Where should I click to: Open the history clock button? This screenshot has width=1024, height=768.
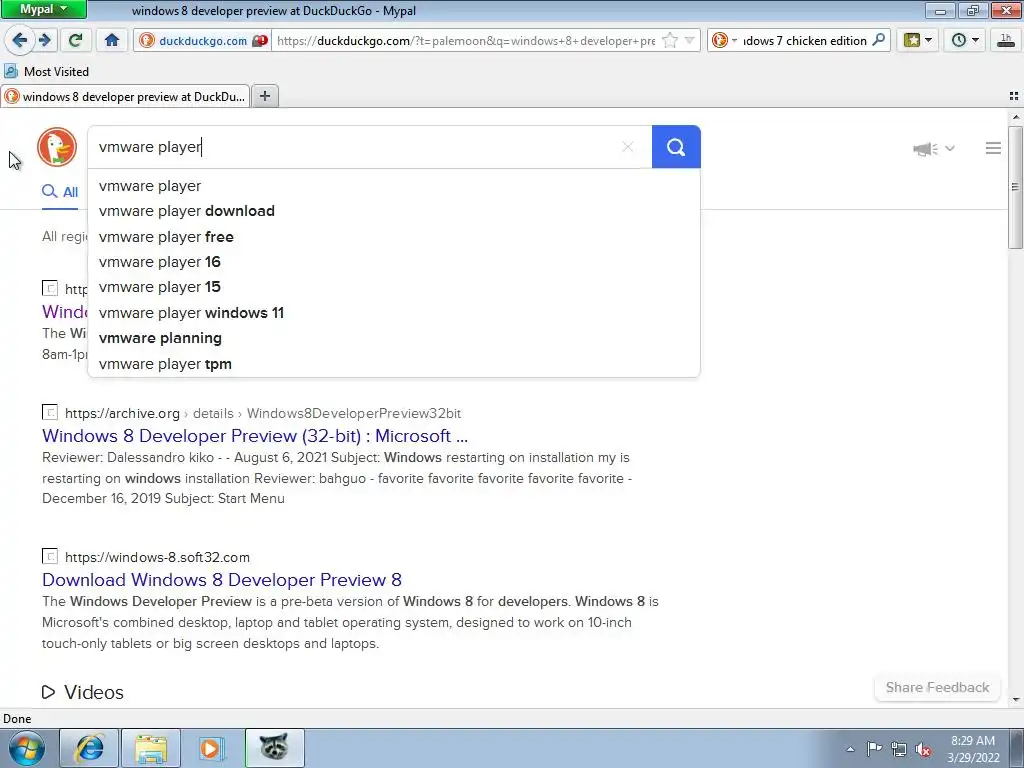tap(959, 40)
